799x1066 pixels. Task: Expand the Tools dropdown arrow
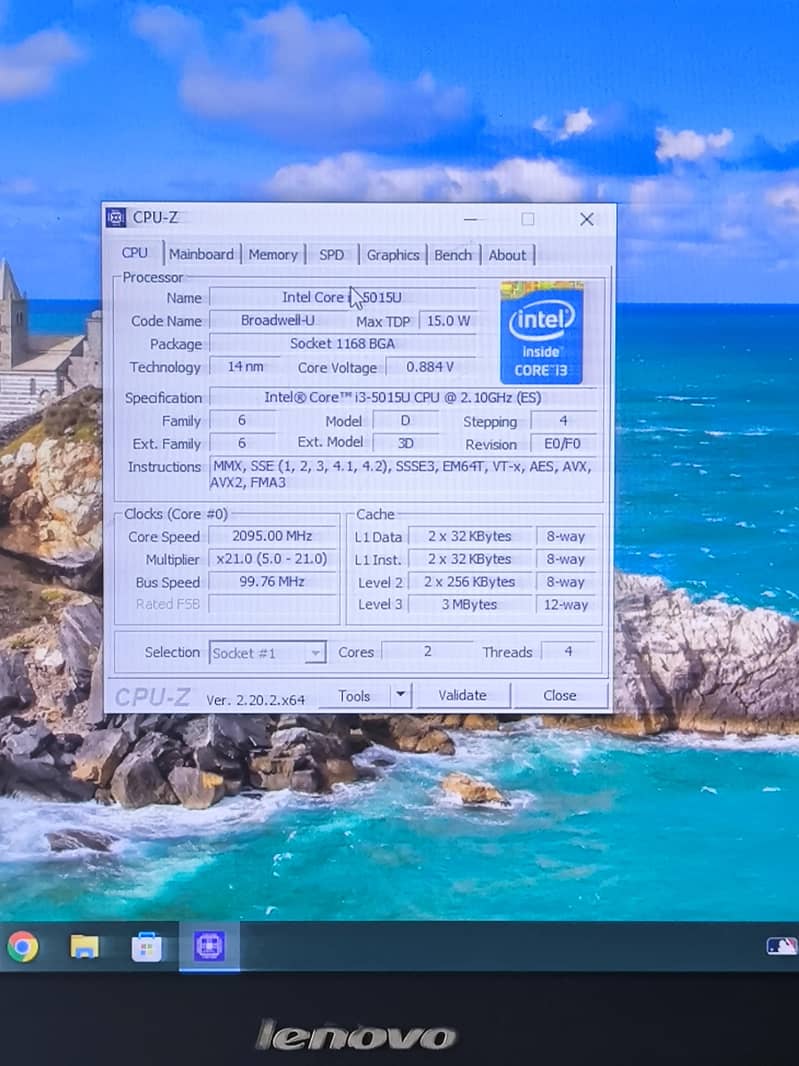click(401, 695)
